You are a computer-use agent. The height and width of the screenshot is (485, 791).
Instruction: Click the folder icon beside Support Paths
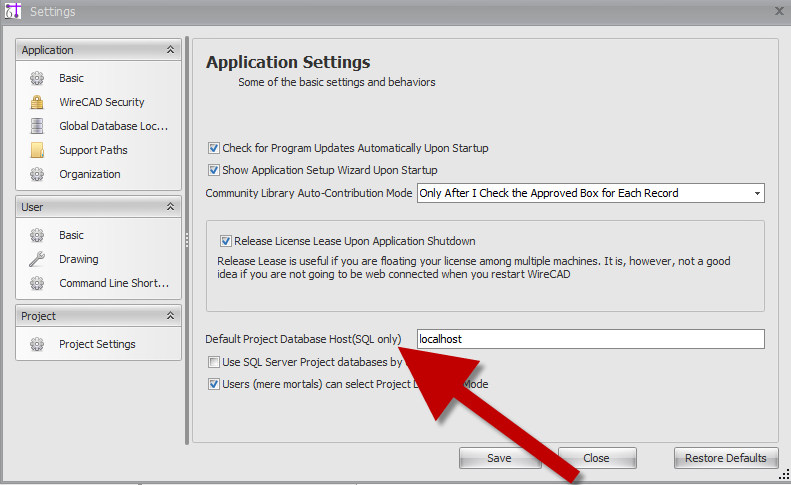pyautogui.click(x=37, y=150)
